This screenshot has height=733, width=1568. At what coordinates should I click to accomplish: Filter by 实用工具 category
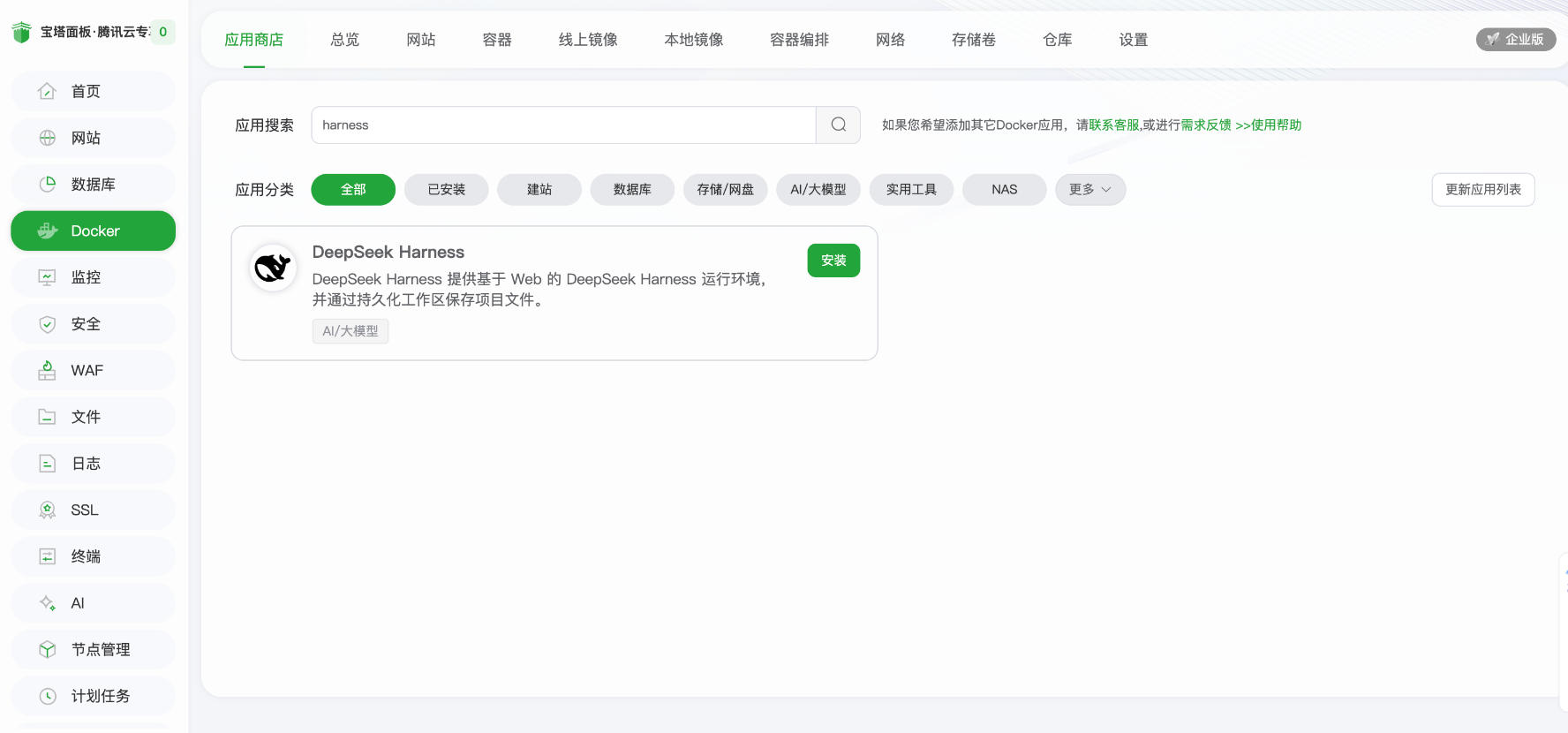911,189
